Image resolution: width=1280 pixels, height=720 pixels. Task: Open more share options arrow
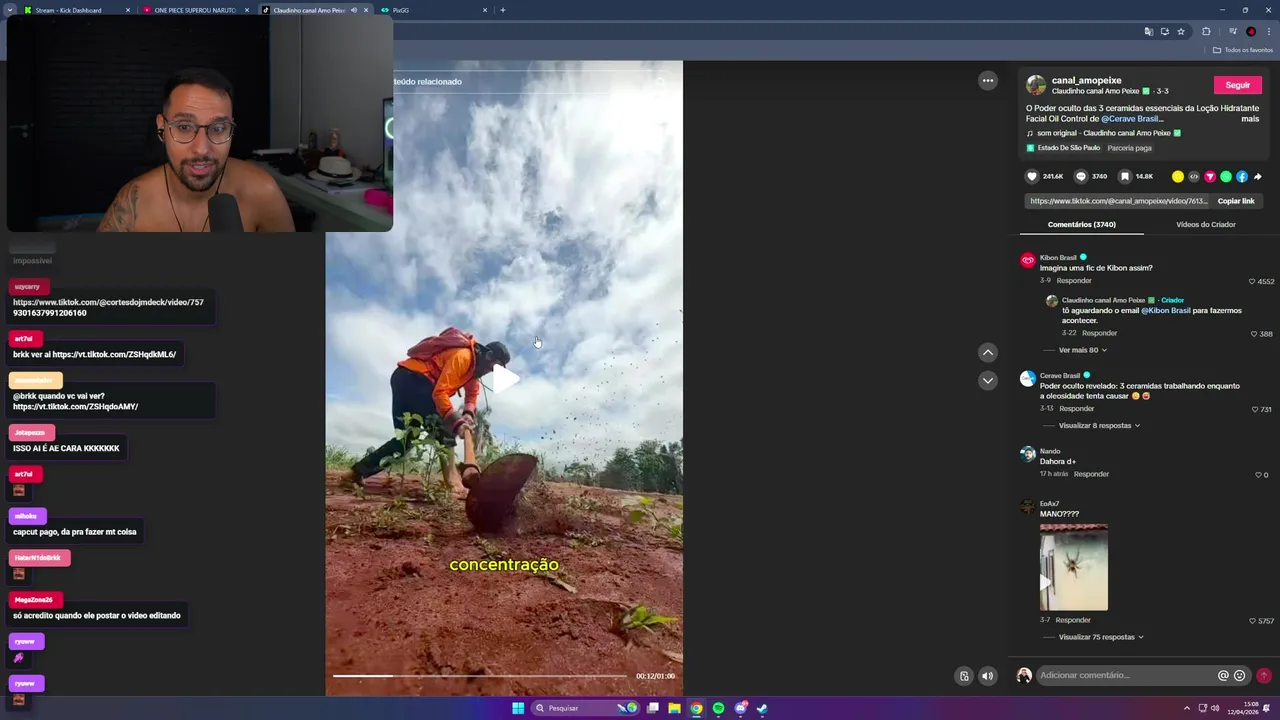pyautogui.click(x=1258, y=177)
